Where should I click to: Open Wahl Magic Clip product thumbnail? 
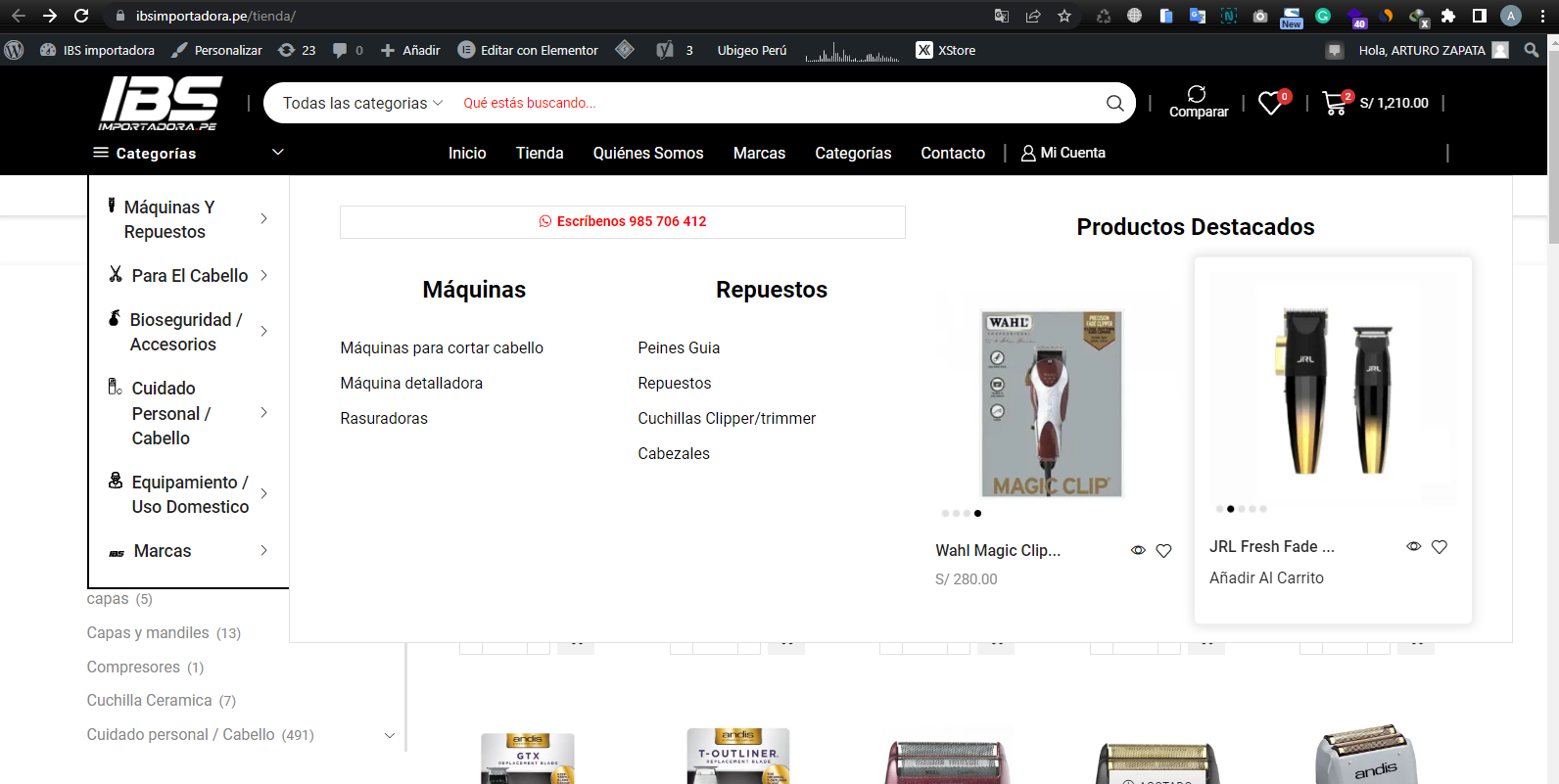1052,403
